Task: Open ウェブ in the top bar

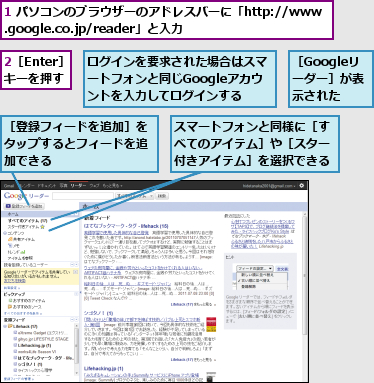Action: [95, 186]
